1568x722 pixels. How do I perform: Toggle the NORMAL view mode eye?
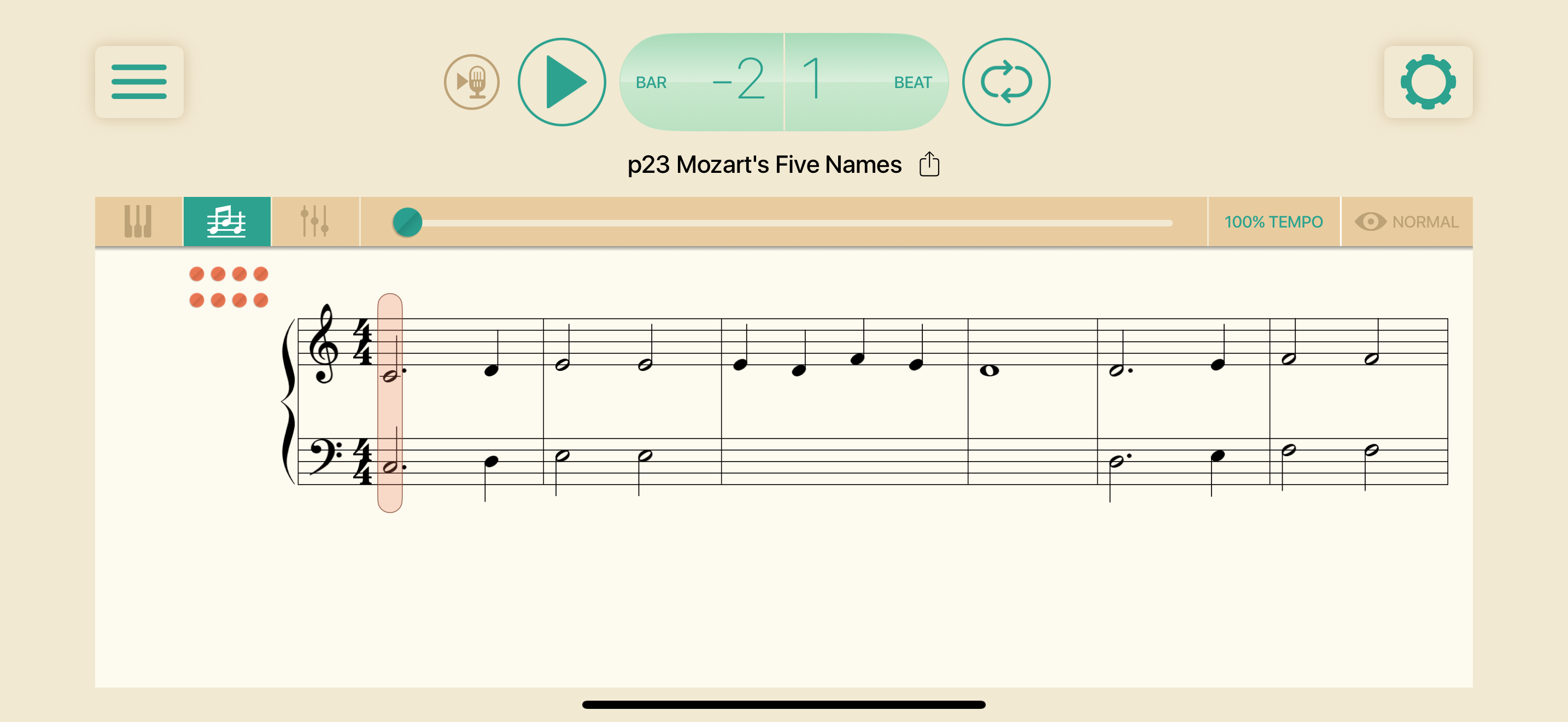click(1406, 222)
